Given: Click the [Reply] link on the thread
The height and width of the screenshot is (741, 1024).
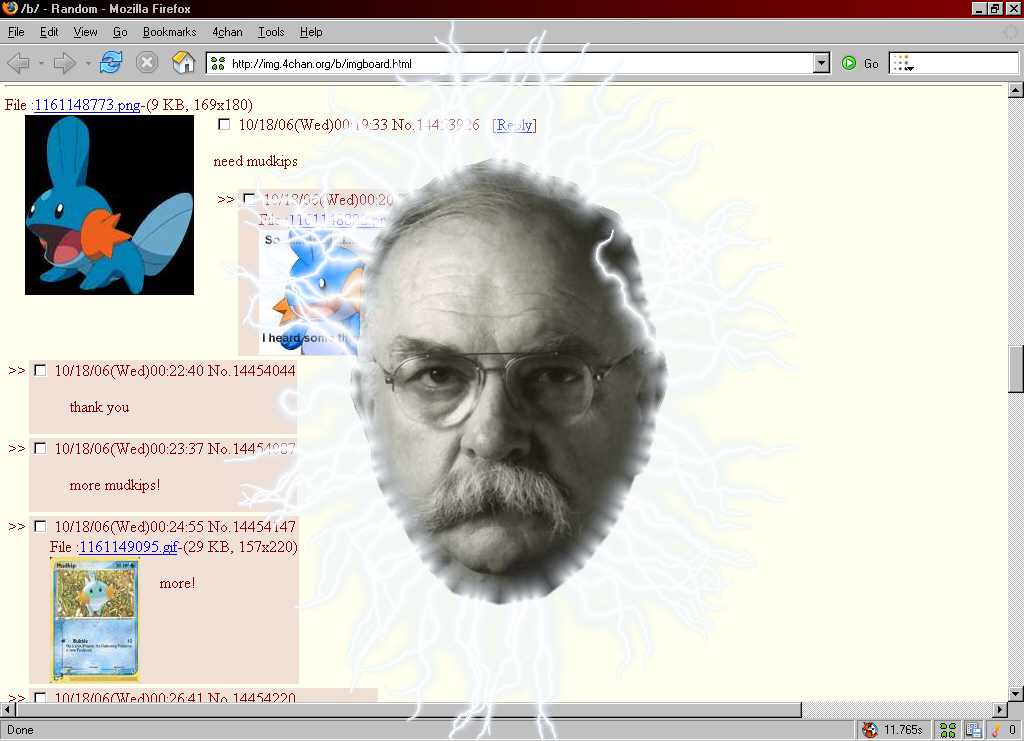Looking at the screenshot, I should click(515, 125).
